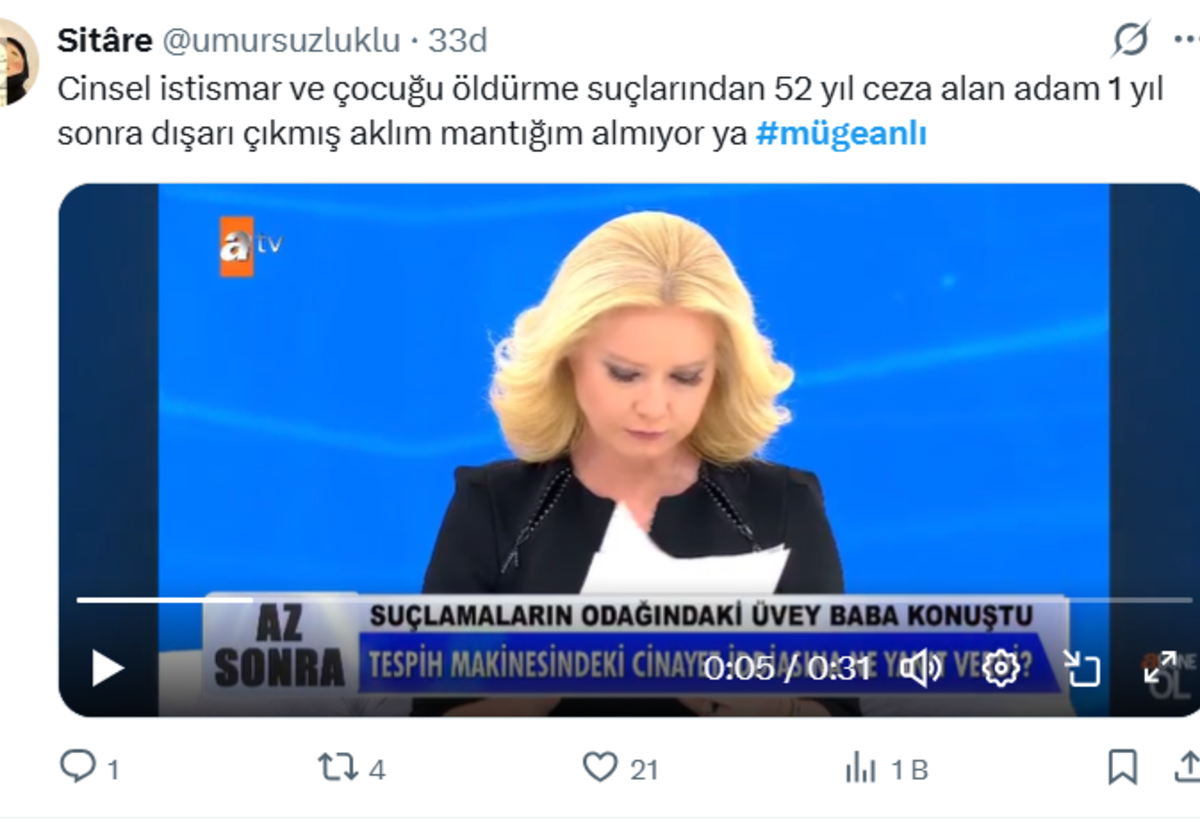Viewport: 1200px width, 824px height.
Task: Share the tweet via upload arrow icon
Action: (x=1186, y=767)
